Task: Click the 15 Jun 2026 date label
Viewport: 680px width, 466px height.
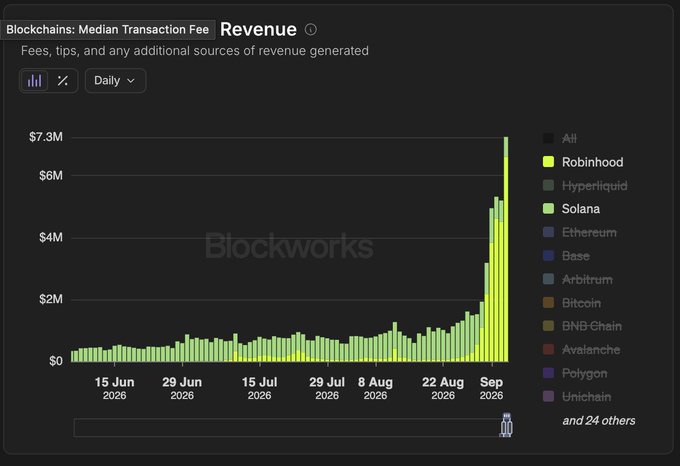Action: [x=114, y=388]
